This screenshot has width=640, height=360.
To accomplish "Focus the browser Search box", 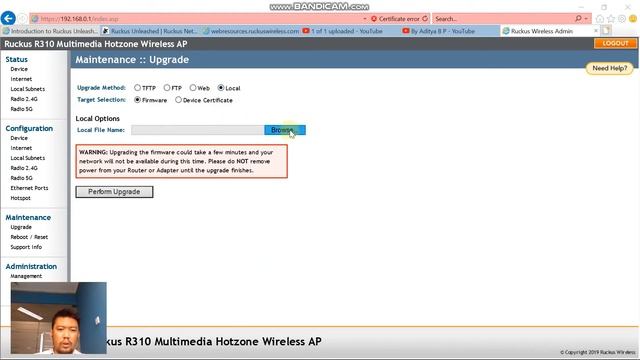I will click(503, 19).
